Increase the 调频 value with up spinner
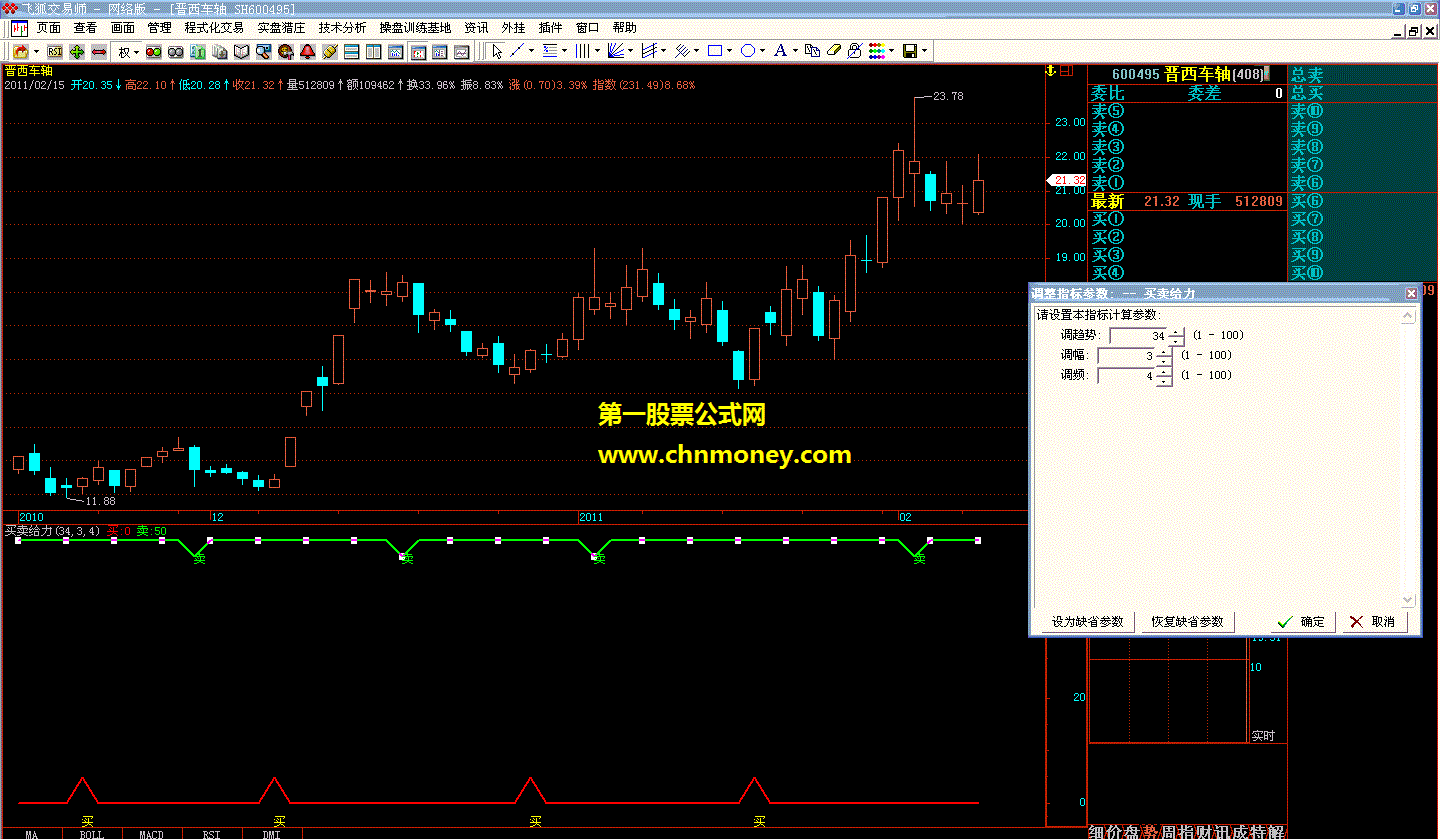 click(x=1164, y=372)
